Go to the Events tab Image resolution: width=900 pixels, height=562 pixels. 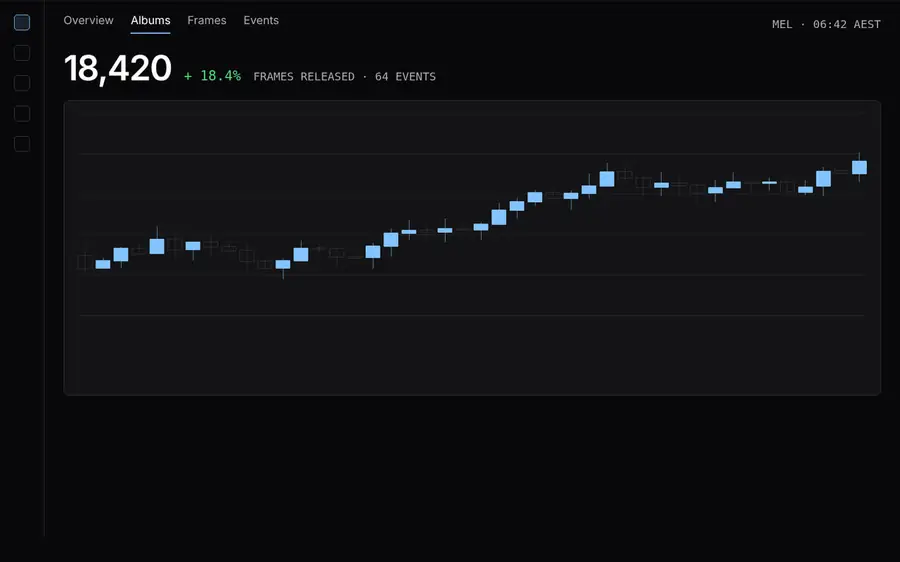[x=261, y=20]
